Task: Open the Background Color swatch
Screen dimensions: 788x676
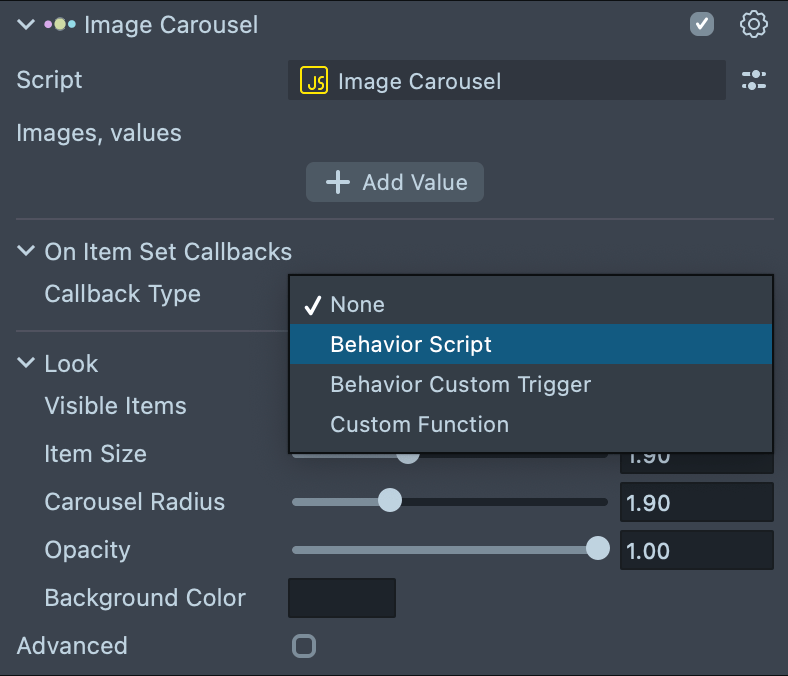Action: tap(342, 598)
